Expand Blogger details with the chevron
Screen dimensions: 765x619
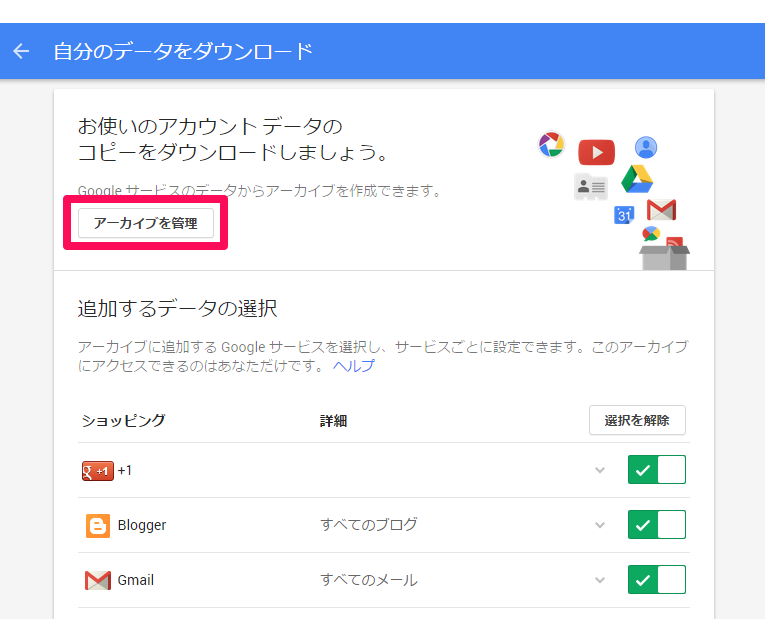(600, 525)
